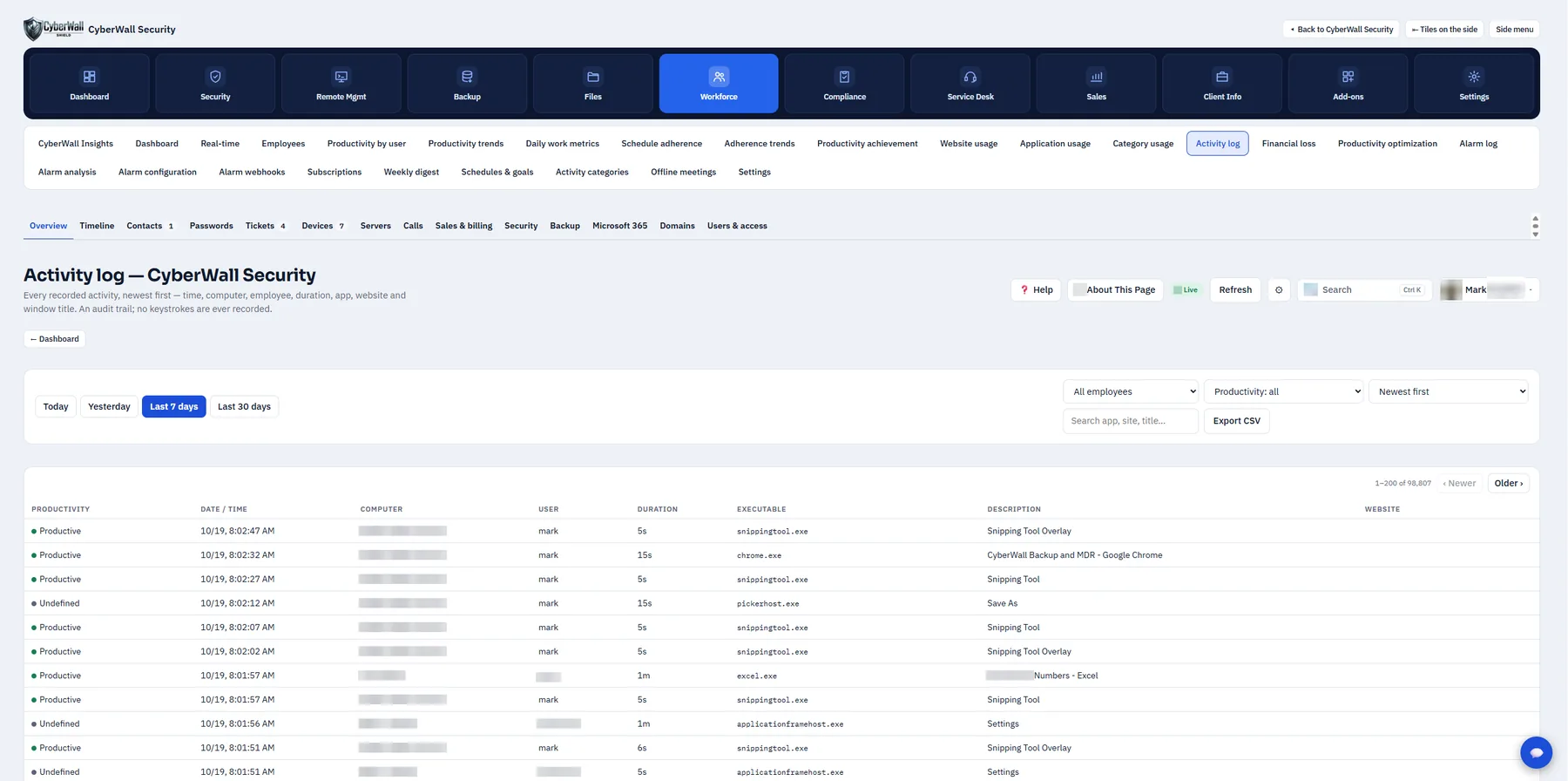Open the Client Info tile
The width and height of the screenshot is (1568, 781).
point(1222,84)
